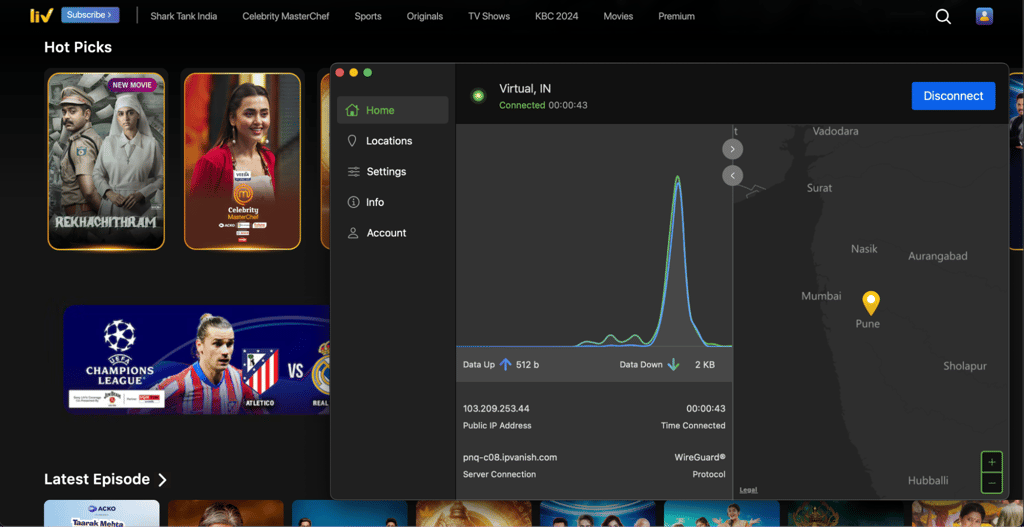Image resolution: width=1024 pixels, height=527 pixels.
Task: Click the green connection status indicator icon
Action: coord(479,96)
